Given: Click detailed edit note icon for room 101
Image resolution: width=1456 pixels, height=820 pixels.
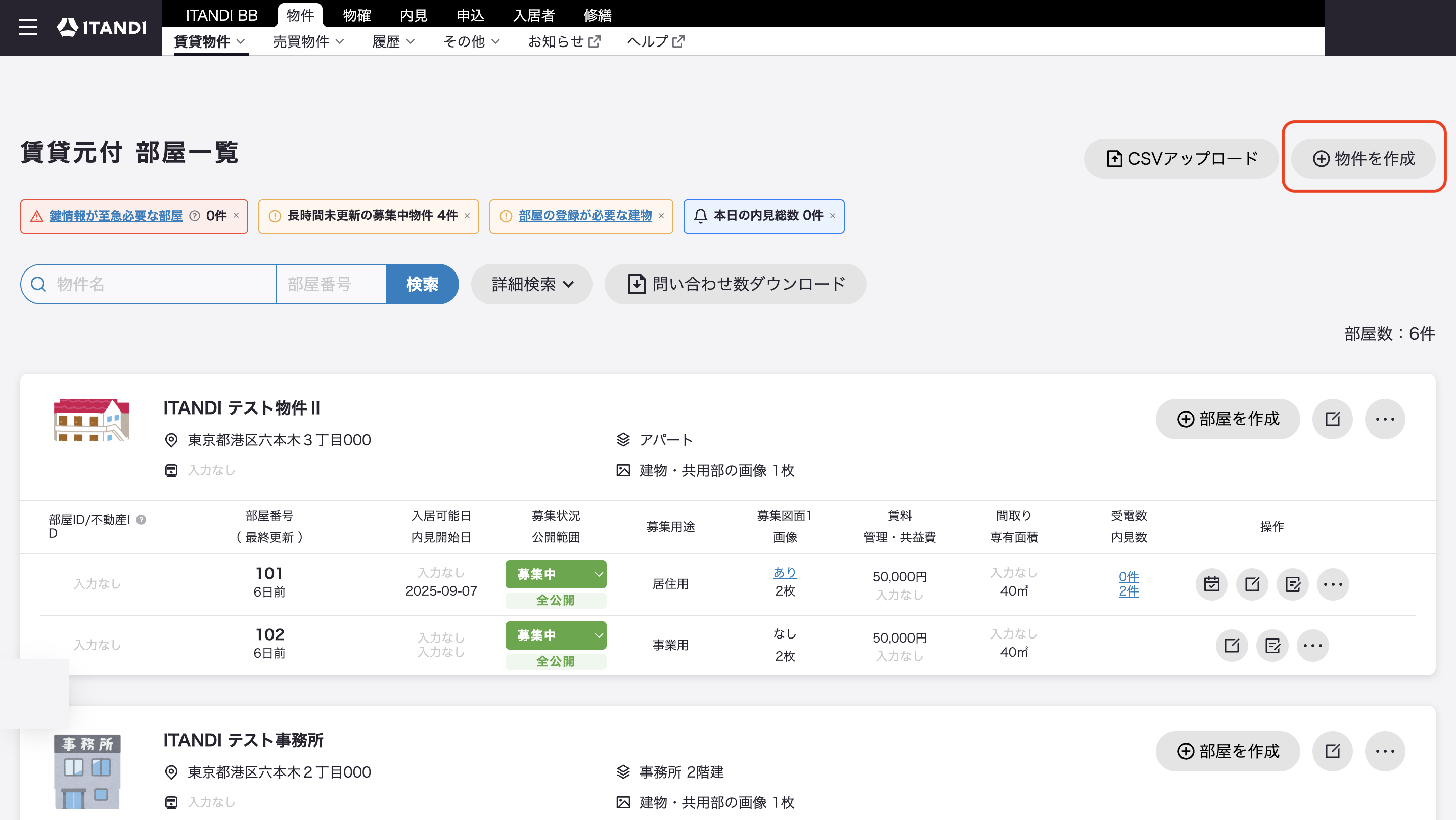Looking at the screenshot, I should [1293, 584].
